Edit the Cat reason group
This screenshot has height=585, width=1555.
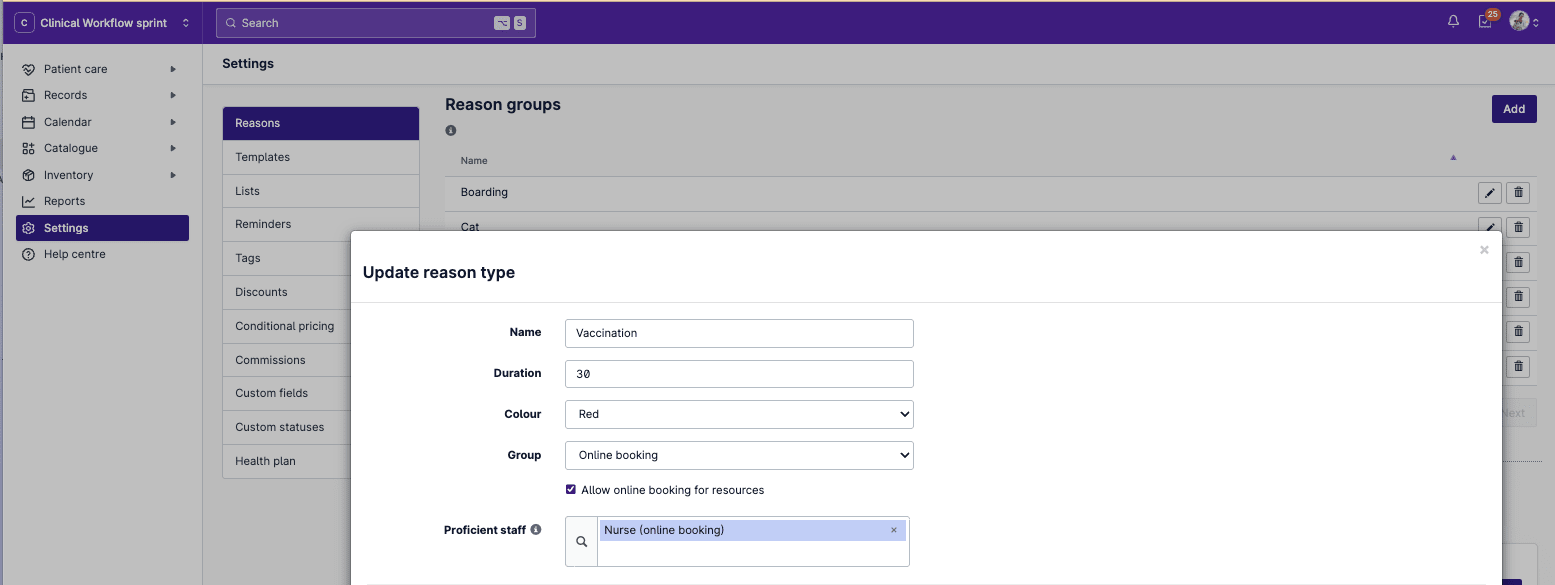1489,226
